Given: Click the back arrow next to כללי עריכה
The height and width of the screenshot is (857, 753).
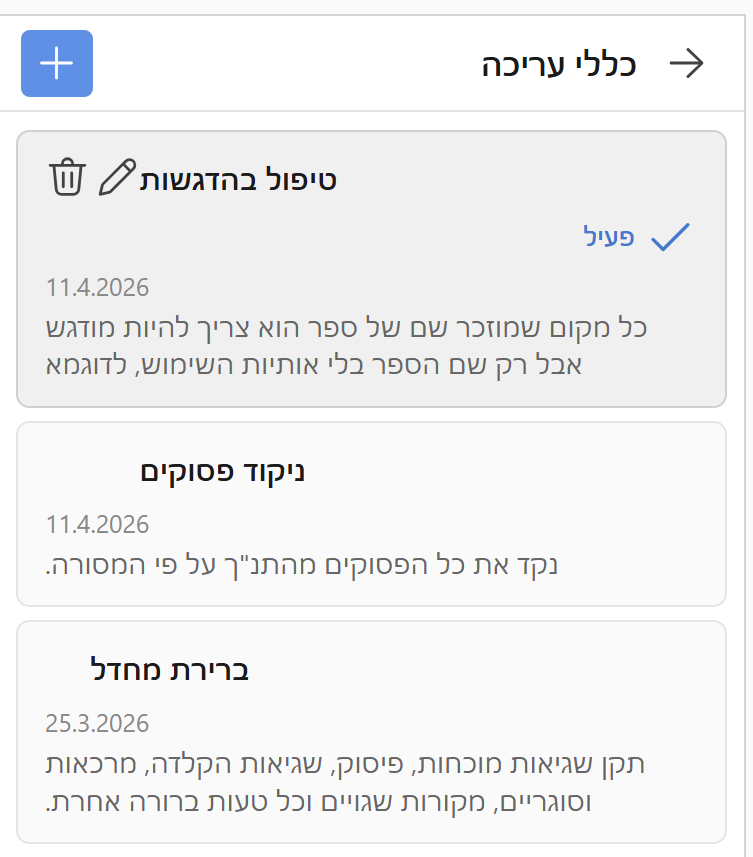Looking at the screenshot, I should (686, 64).
